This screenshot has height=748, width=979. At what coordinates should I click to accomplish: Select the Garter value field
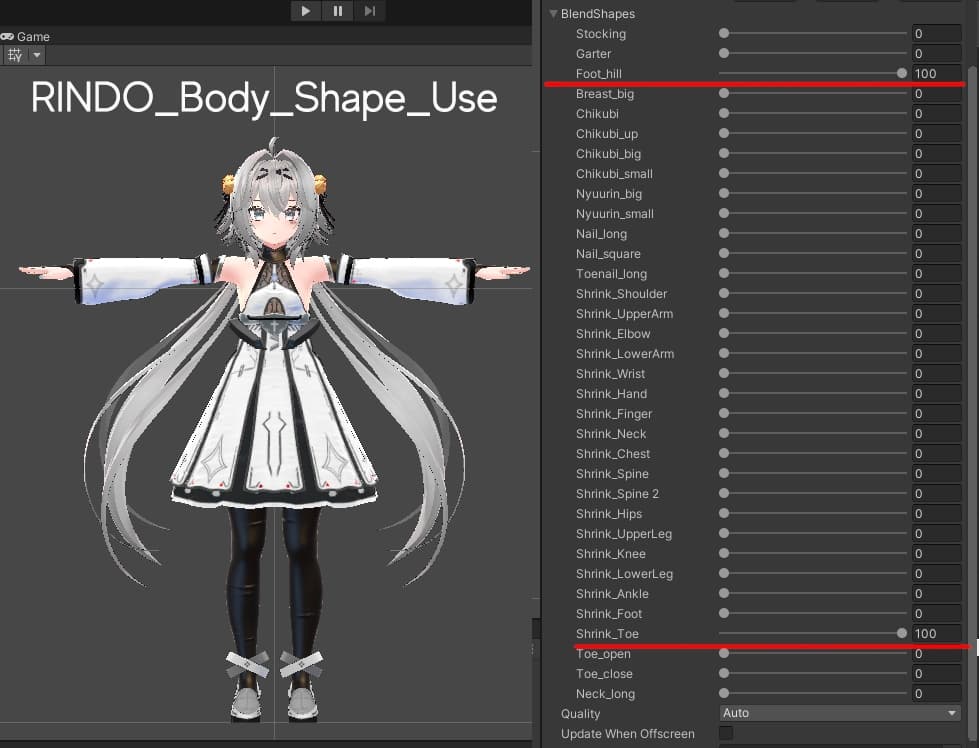click(x=935, y=54)
